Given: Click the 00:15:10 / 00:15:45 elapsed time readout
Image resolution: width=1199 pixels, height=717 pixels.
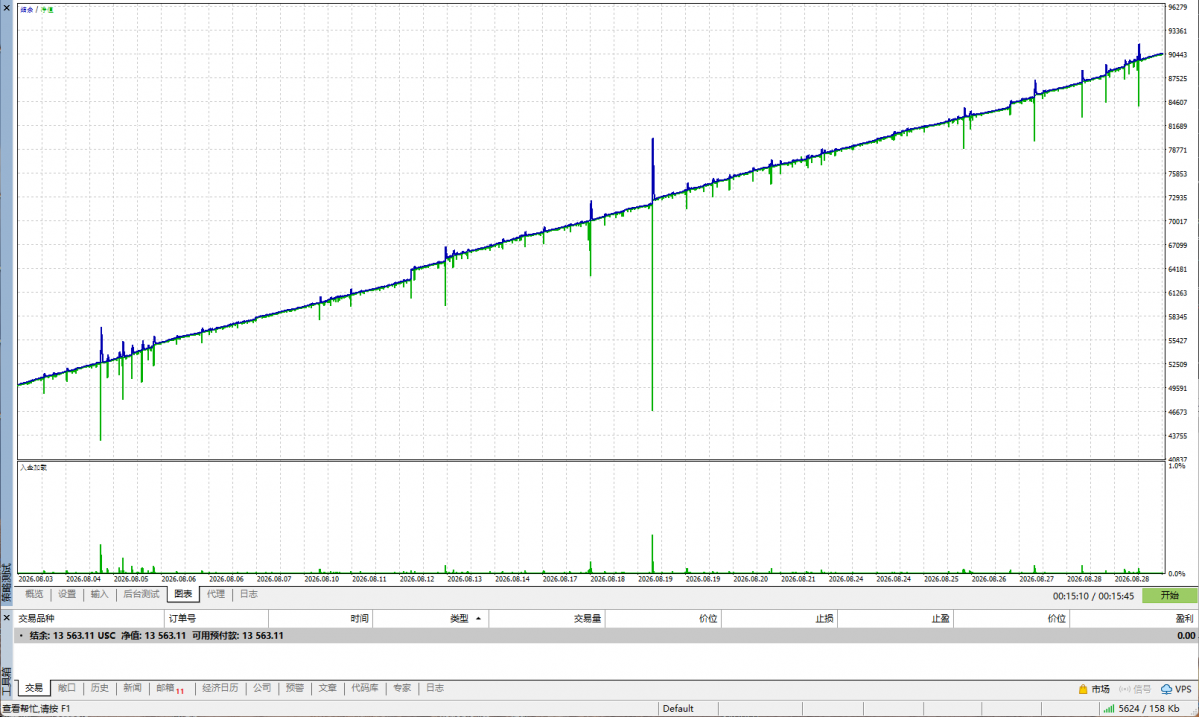Looking at the screenshot, I should pos(1093,595).
